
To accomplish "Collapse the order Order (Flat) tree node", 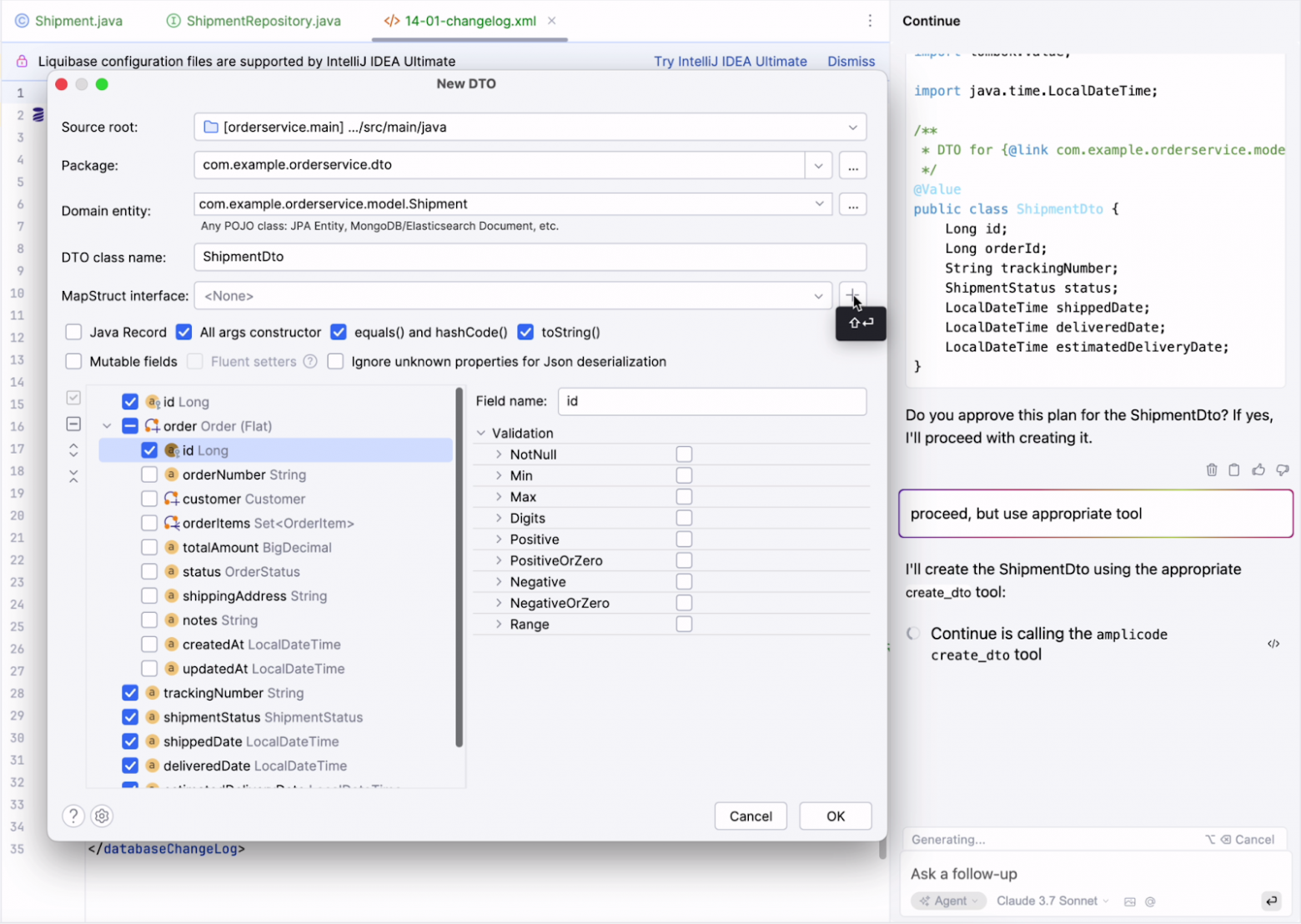I will (107, 425).
